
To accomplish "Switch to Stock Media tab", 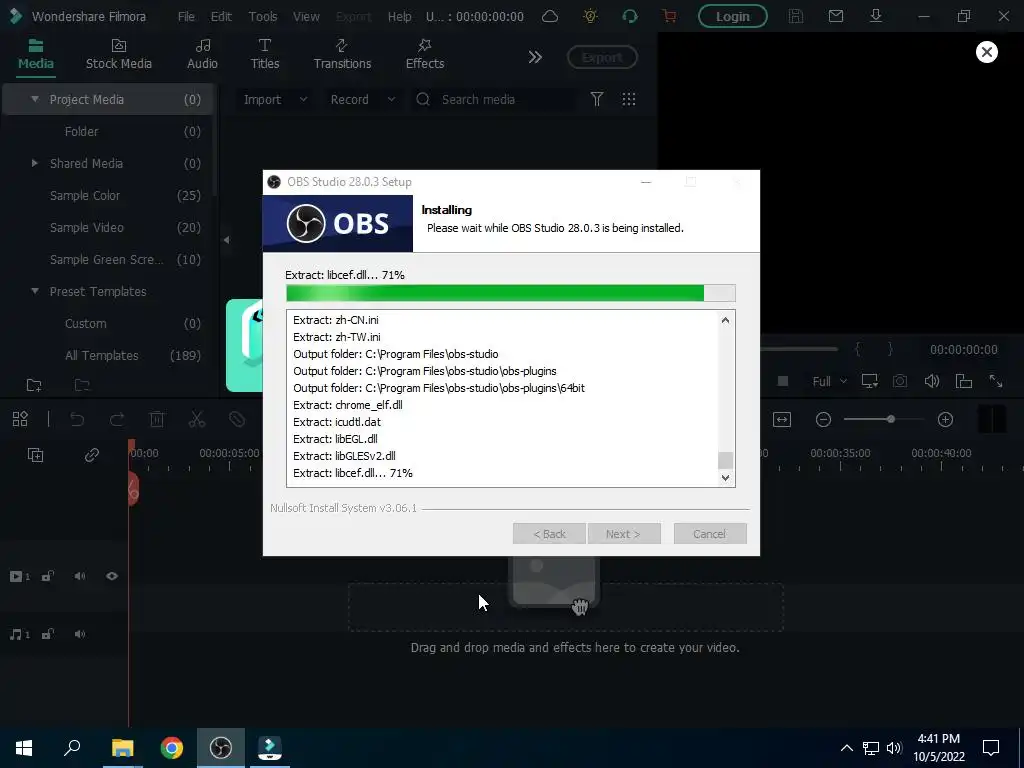I will click(x=119, y=54).
